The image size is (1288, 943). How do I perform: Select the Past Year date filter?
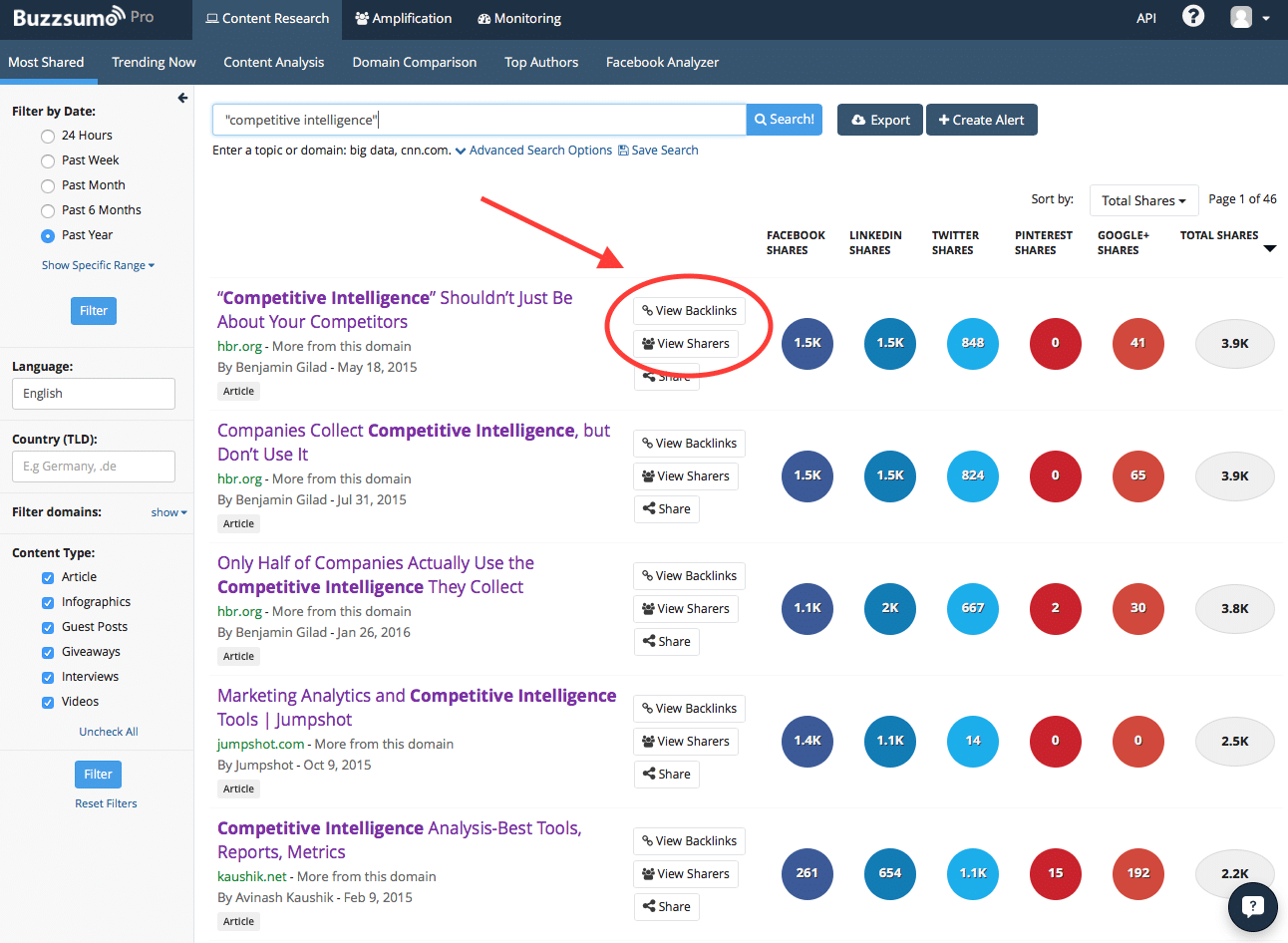pyautogui.click(x=48, y=236)
